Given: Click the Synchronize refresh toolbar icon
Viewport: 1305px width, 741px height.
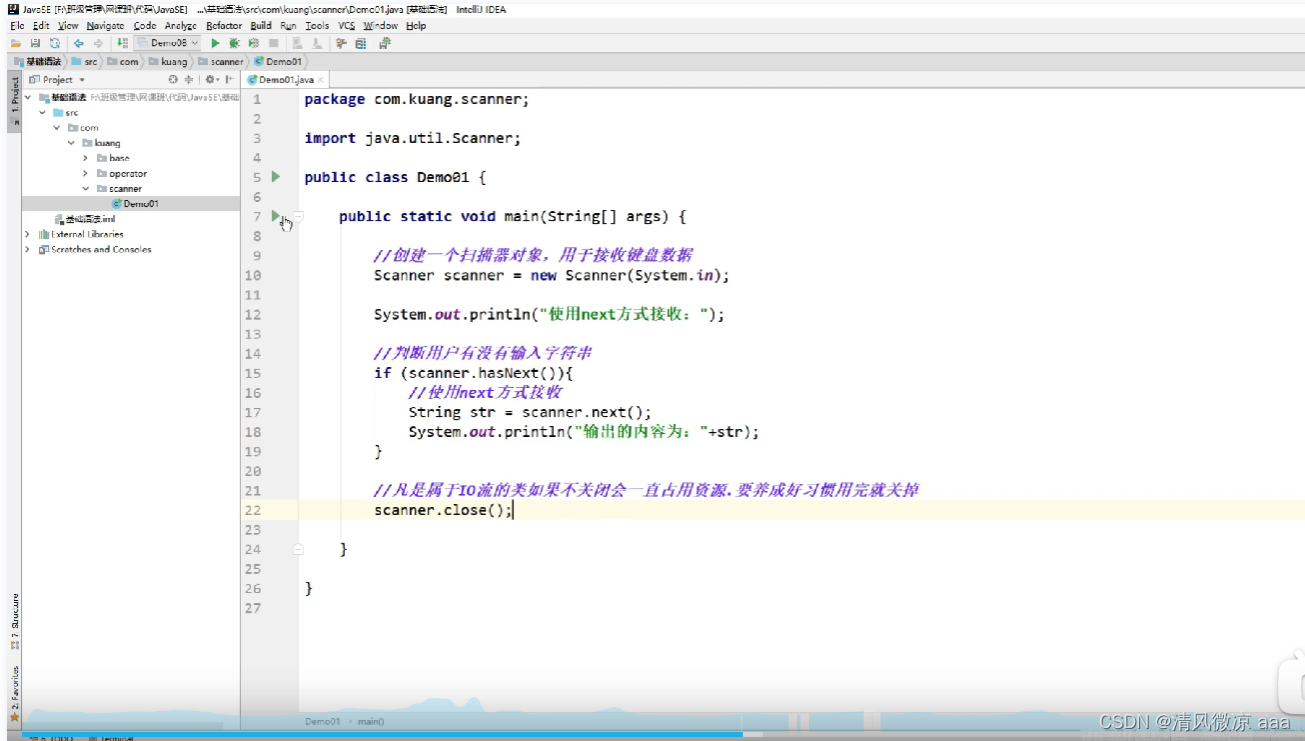Looking at the screenshot, I should click(x=55, y=43).
